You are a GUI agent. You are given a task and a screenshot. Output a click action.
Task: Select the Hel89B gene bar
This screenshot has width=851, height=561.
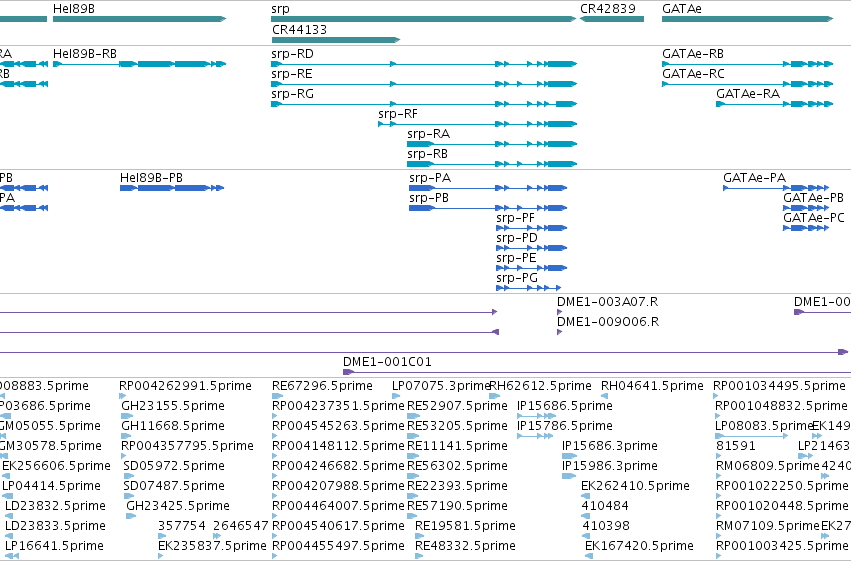(x=139, y=19)
